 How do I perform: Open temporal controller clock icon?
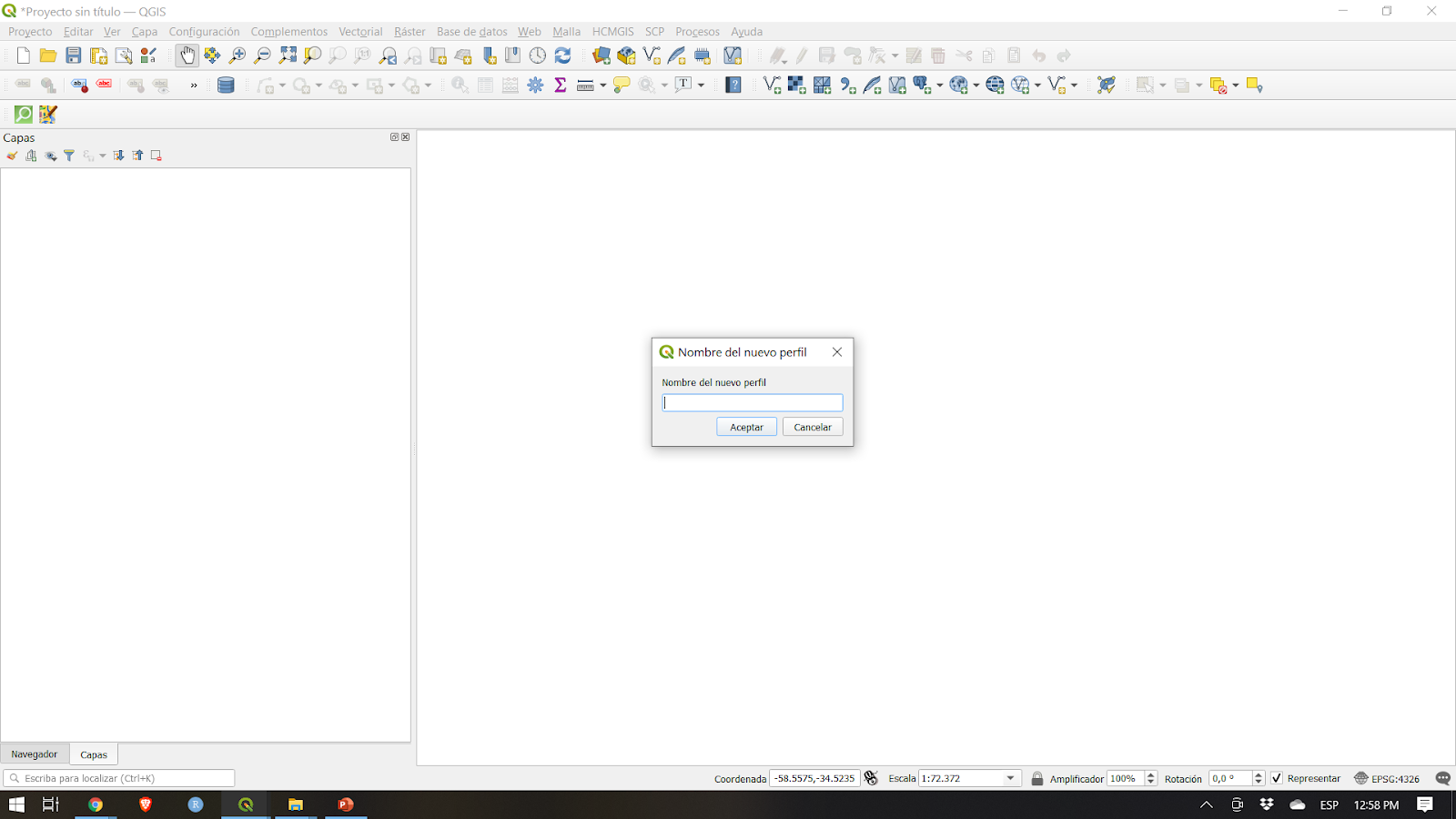point(538,56)
